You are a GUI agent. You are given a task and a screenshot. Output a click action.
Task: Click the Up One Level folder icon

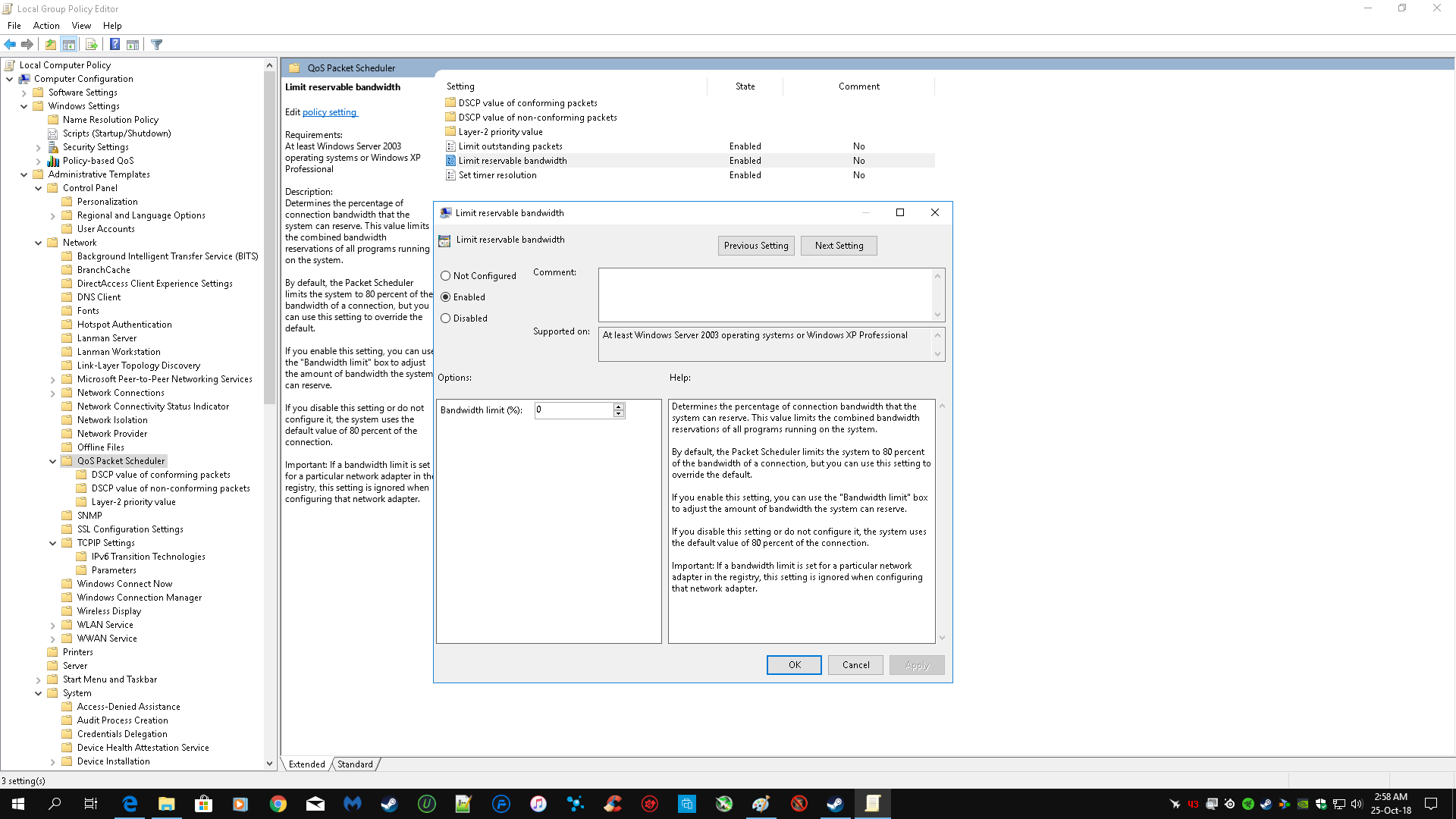[x=50, y=45]
